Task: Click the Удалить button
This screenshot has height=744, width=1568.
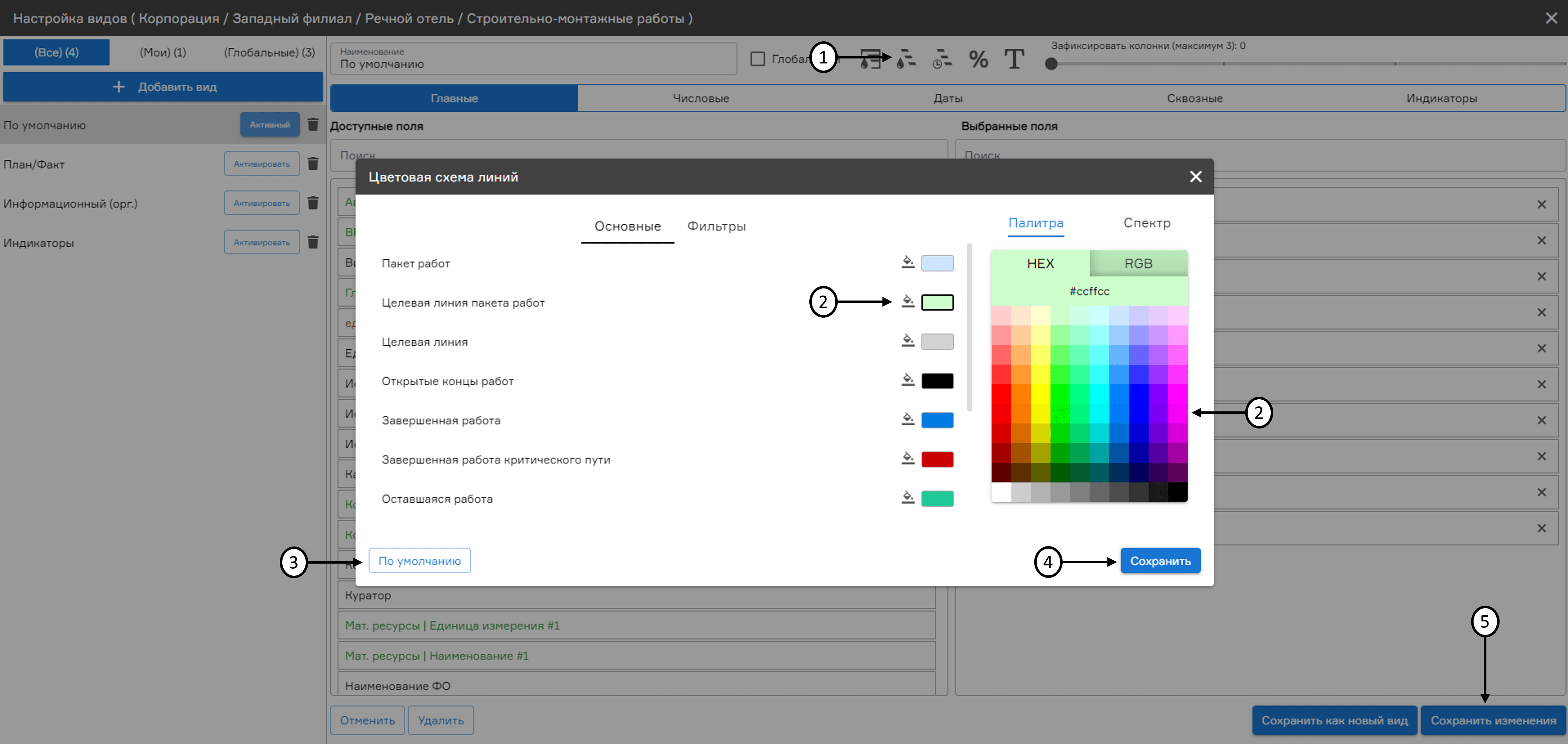Action: (x=441, y=720)
